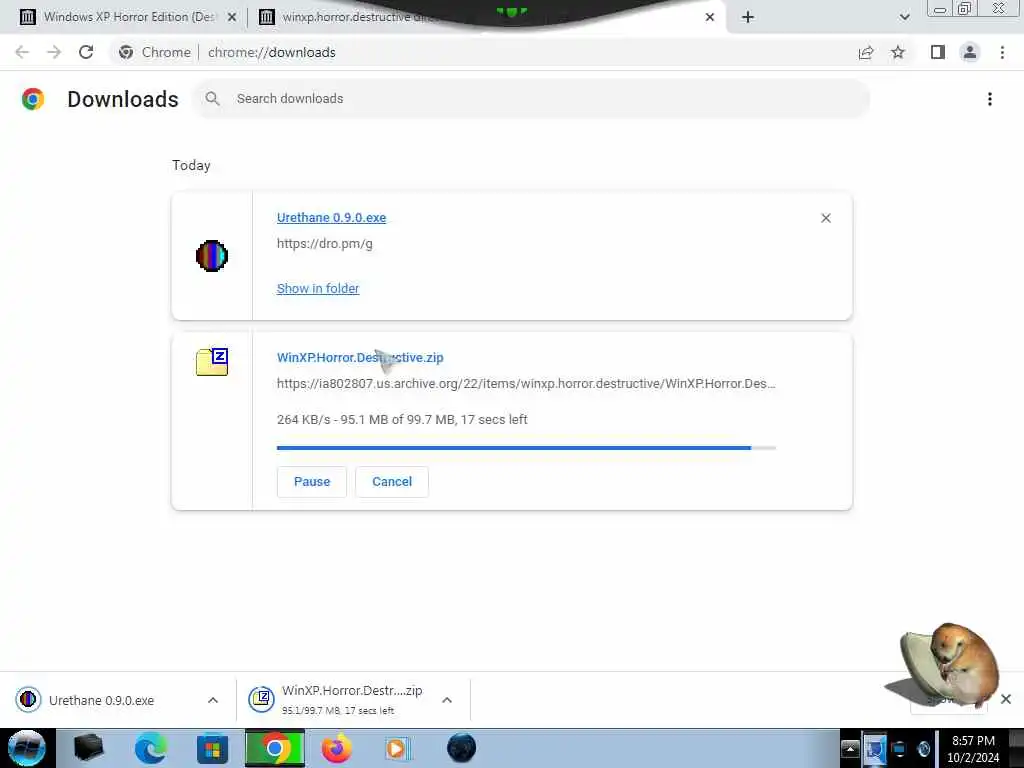Image resolution: width=1024 pixels, height=768 pixels.
Task: Click WinXP.Horror.Destr zip in download shelf
Action: (x=335, y=699)
